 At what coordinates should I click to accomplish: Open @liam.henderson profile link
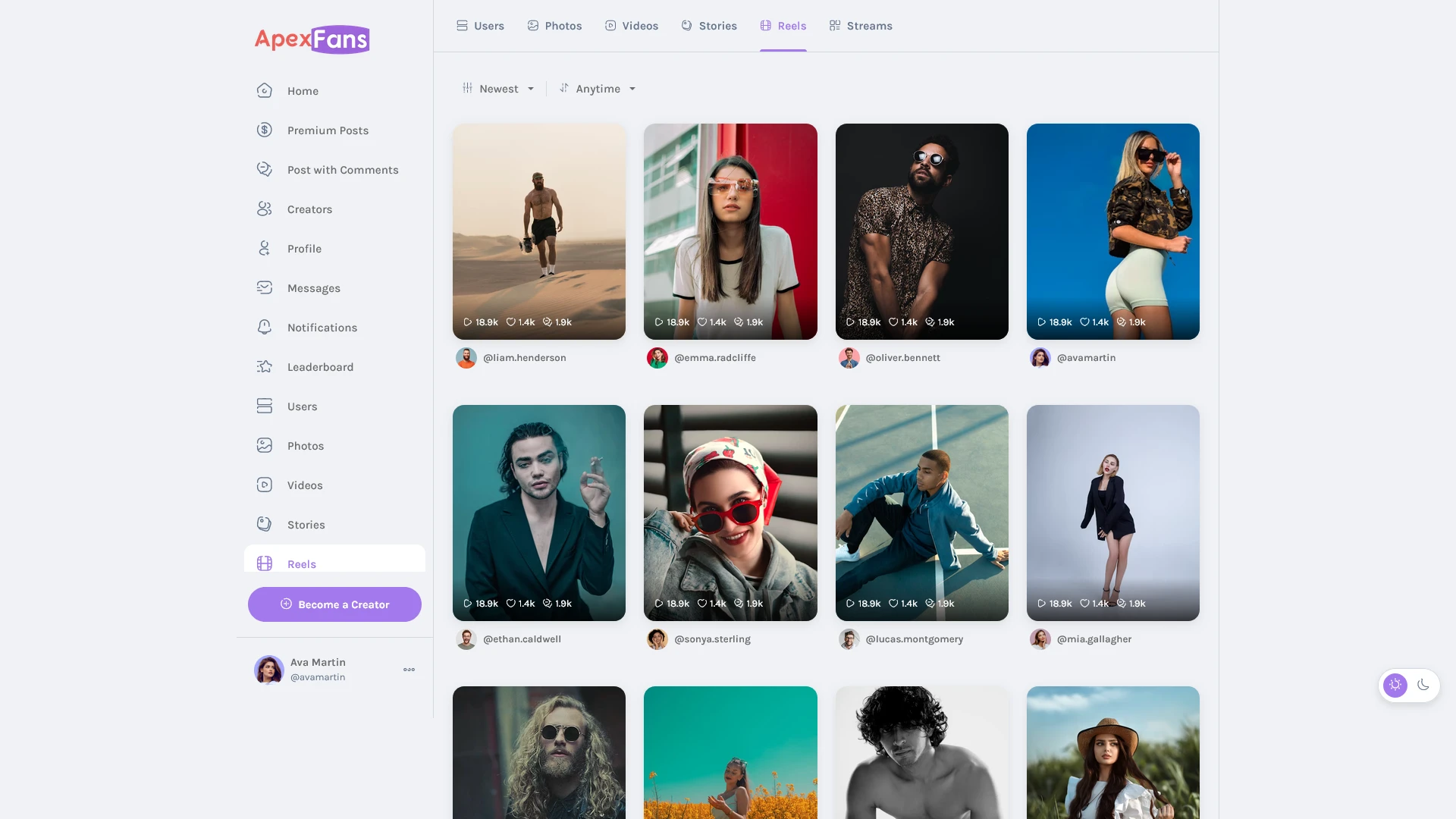tap(524, 358)
